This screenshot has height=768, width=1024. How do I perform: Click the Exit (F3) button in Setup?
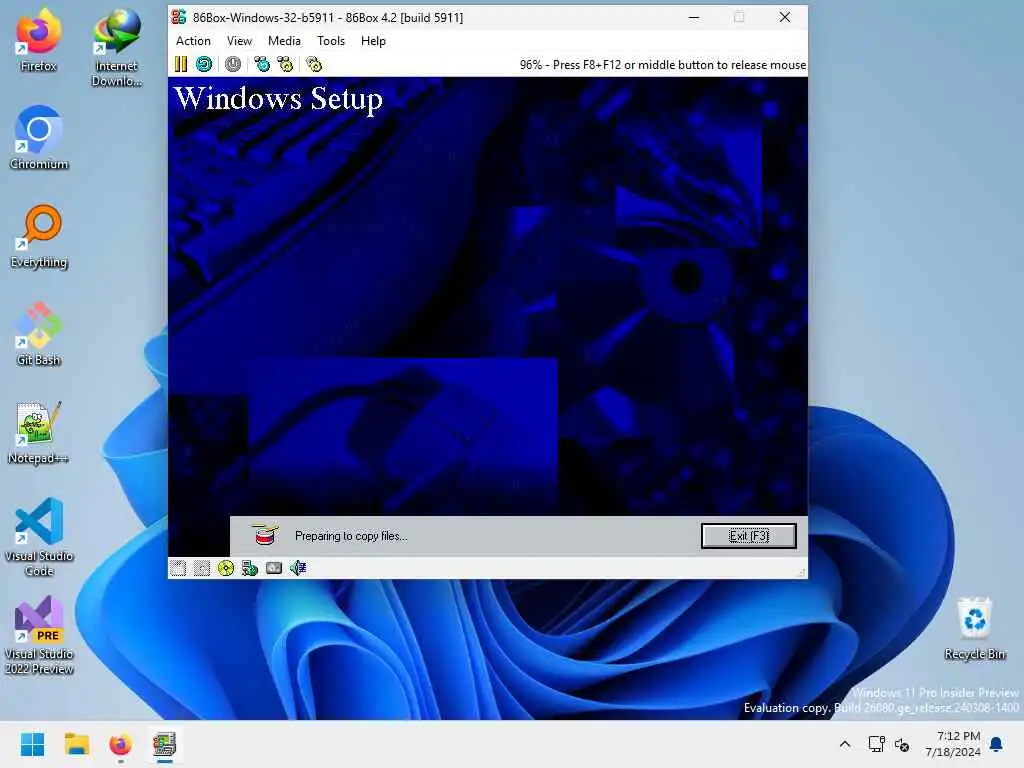click(x=748, y=536)
